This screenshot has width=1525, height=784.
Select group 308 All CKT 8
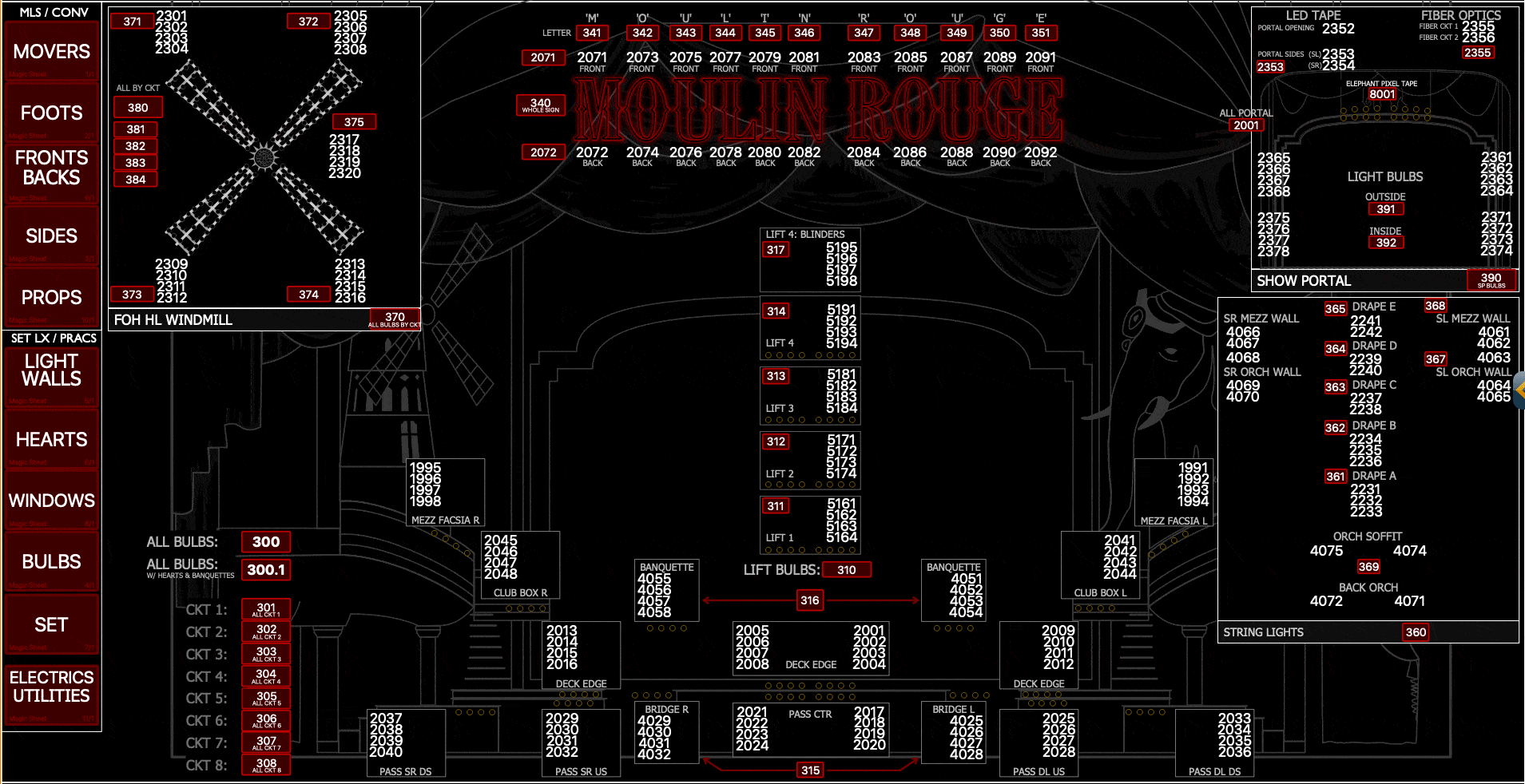pos(266,765)
